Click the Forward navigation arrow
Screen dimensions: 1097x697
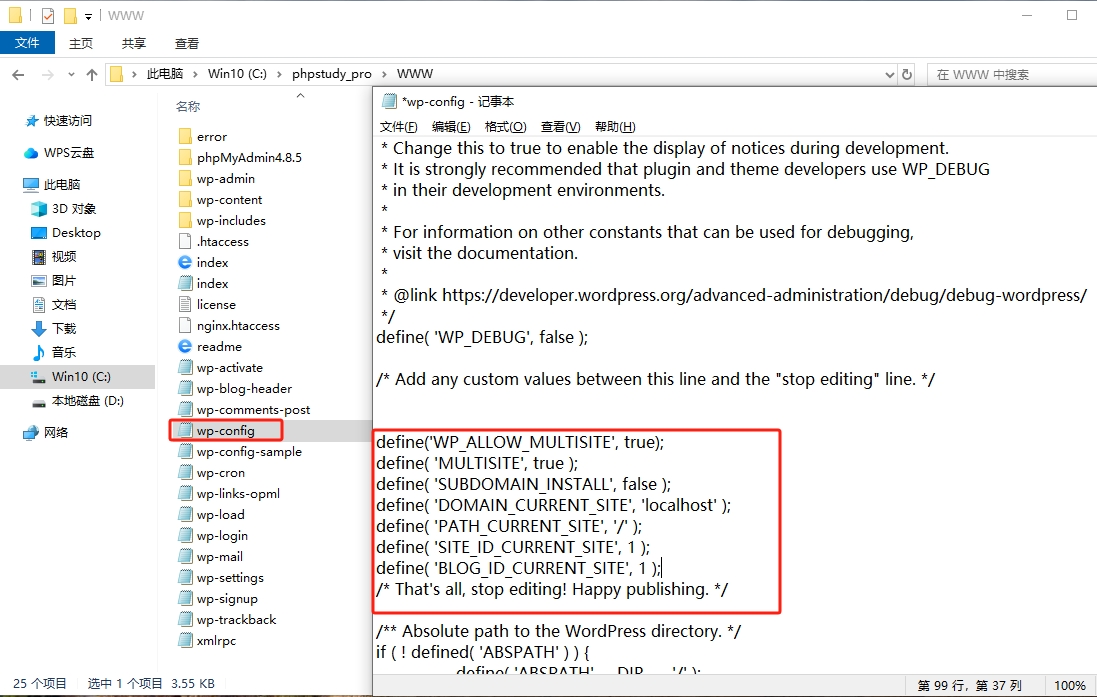[x=48, y=74]
